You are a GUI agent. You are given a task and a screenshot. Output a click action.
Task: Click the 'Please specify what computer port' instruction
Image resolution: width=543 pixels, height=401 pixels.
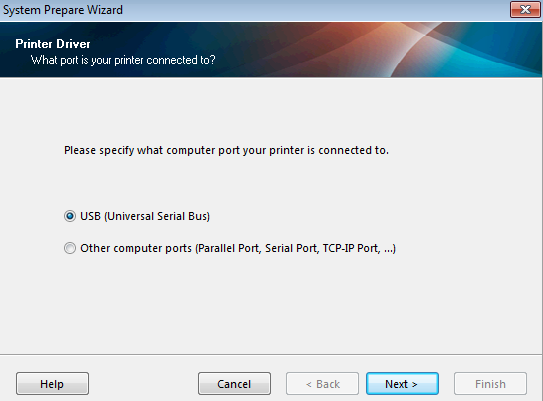point(226,150)
